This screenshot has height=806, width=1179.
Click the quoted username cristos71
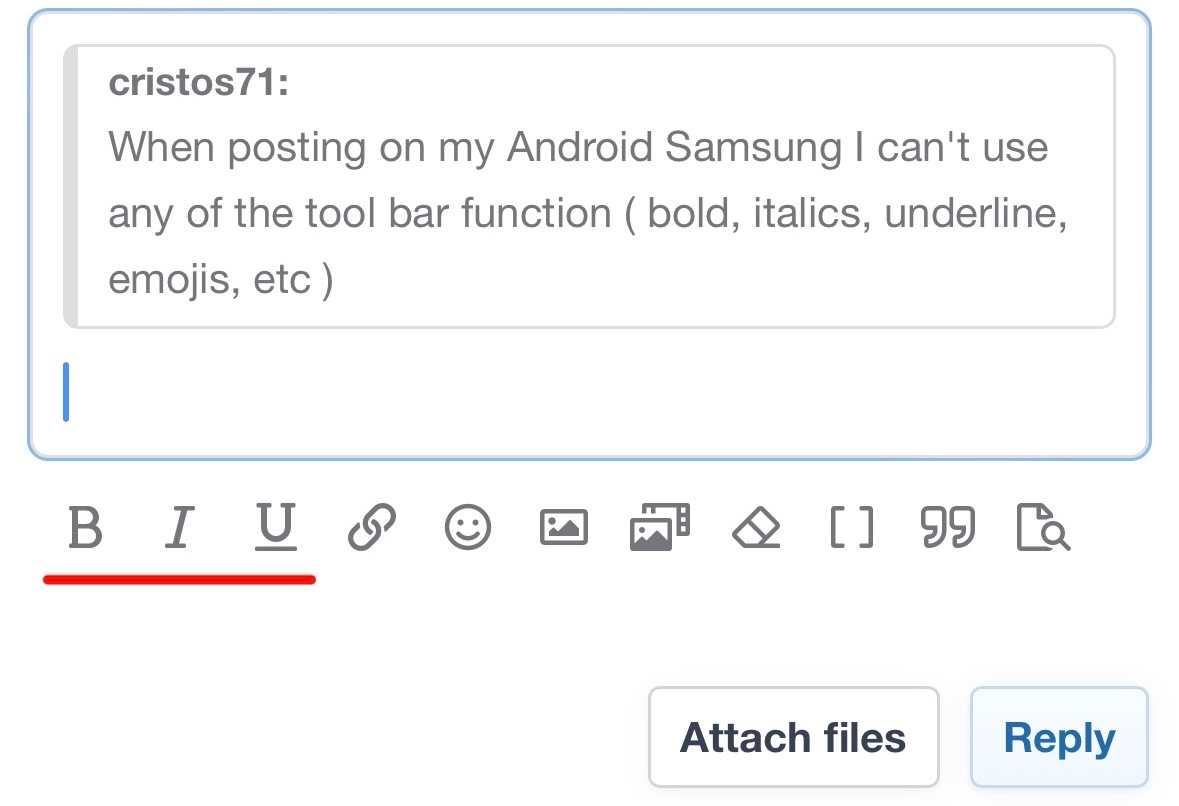point(198,85)
